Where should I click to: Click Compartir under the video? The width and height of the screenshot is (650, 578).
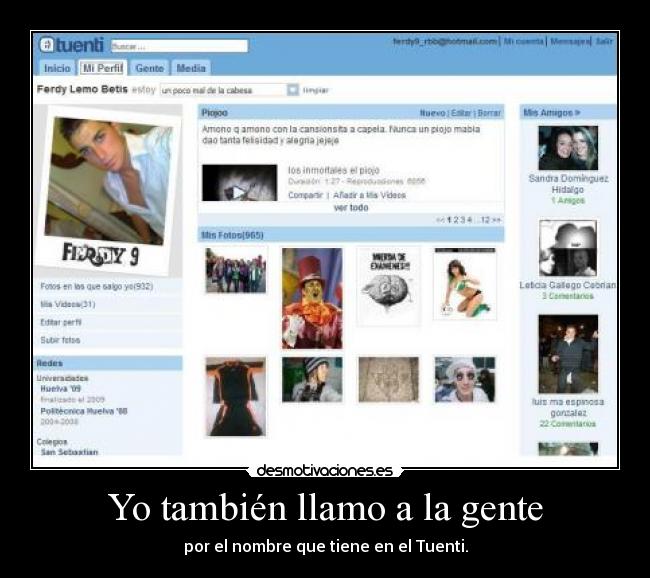305,195
